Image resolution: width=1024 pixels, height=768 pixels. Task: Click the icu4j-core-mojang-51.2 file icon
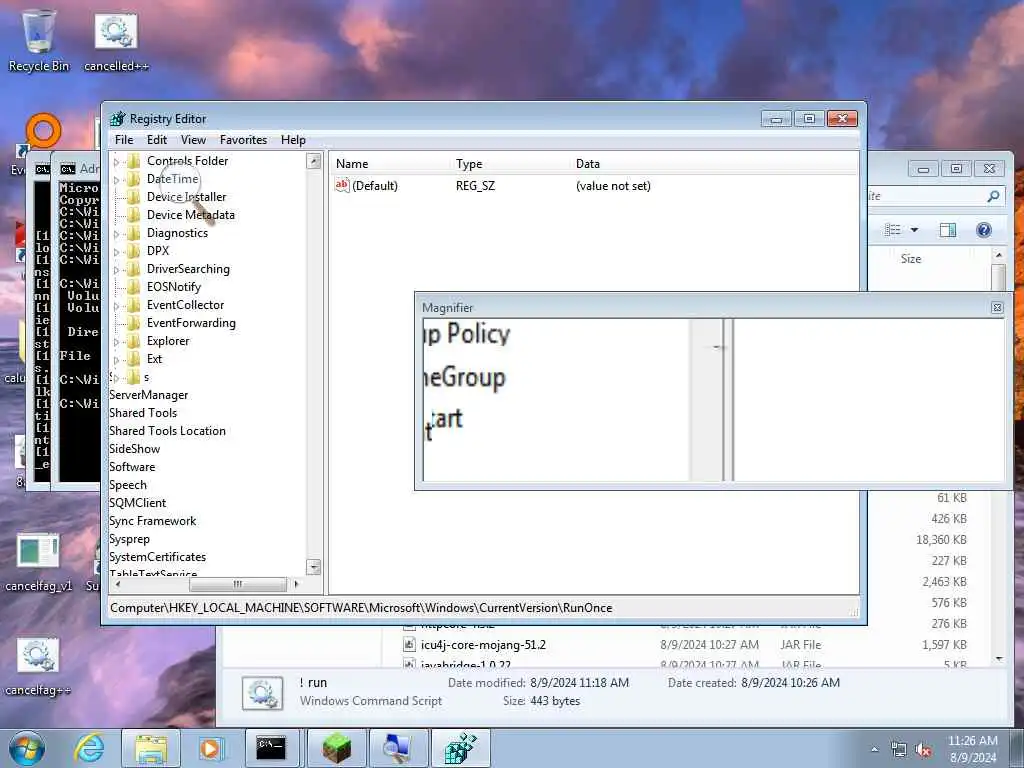pos(409,645)
